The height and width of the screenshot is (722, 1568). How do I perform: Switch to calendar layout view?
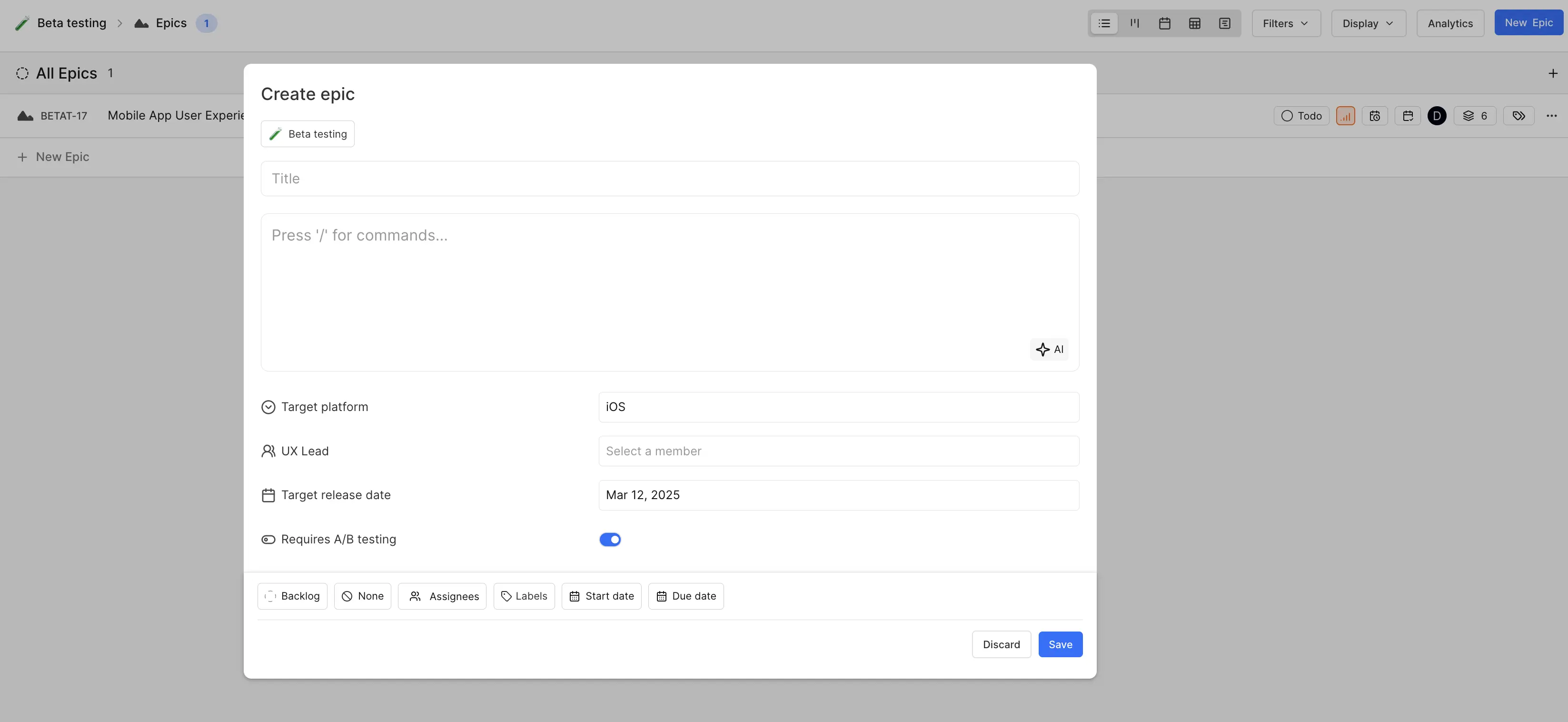[x=1164, y=23]
